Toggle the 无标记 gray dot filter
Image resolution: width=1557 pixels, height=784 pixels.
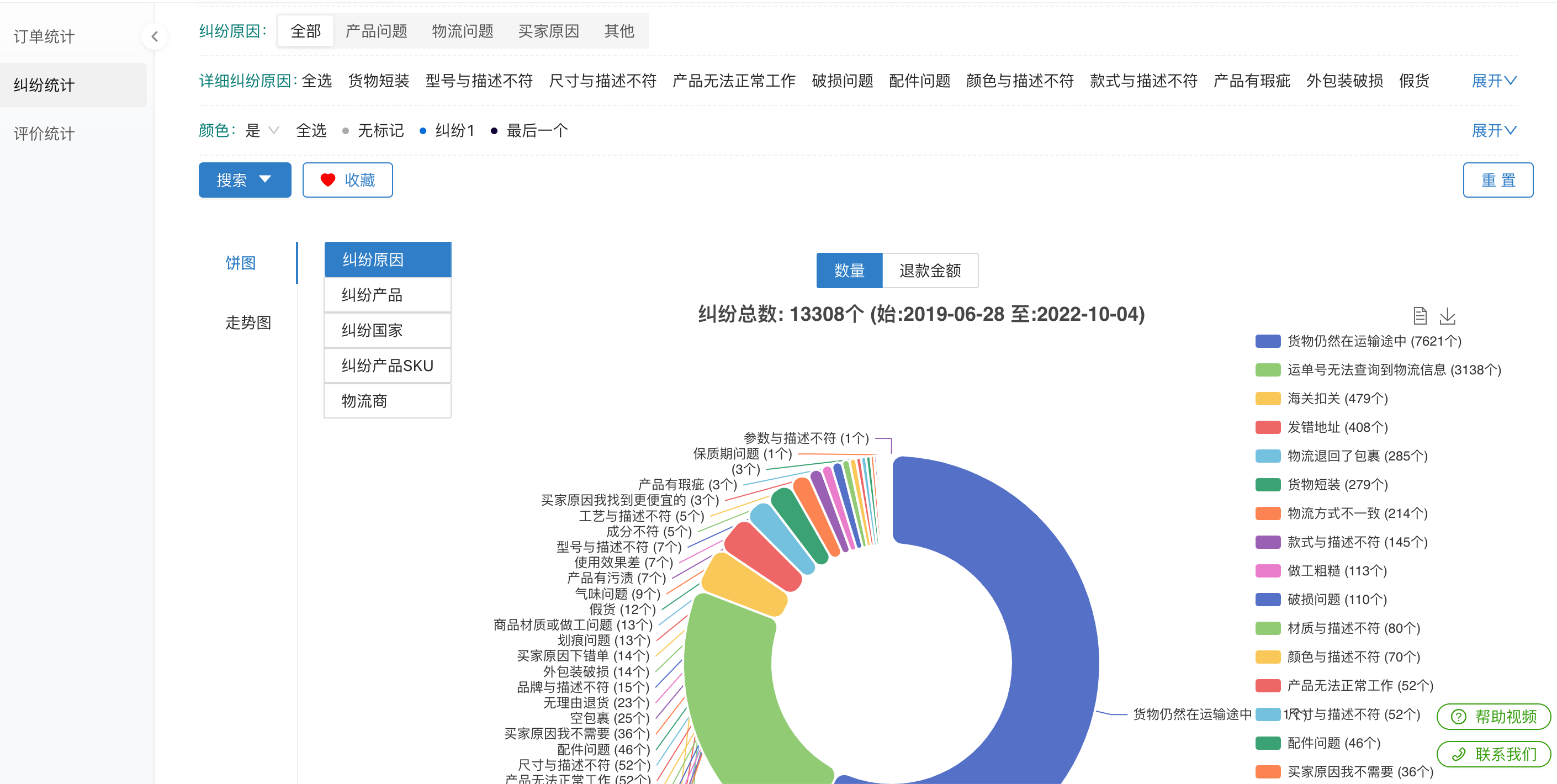[x=345, y=131]
